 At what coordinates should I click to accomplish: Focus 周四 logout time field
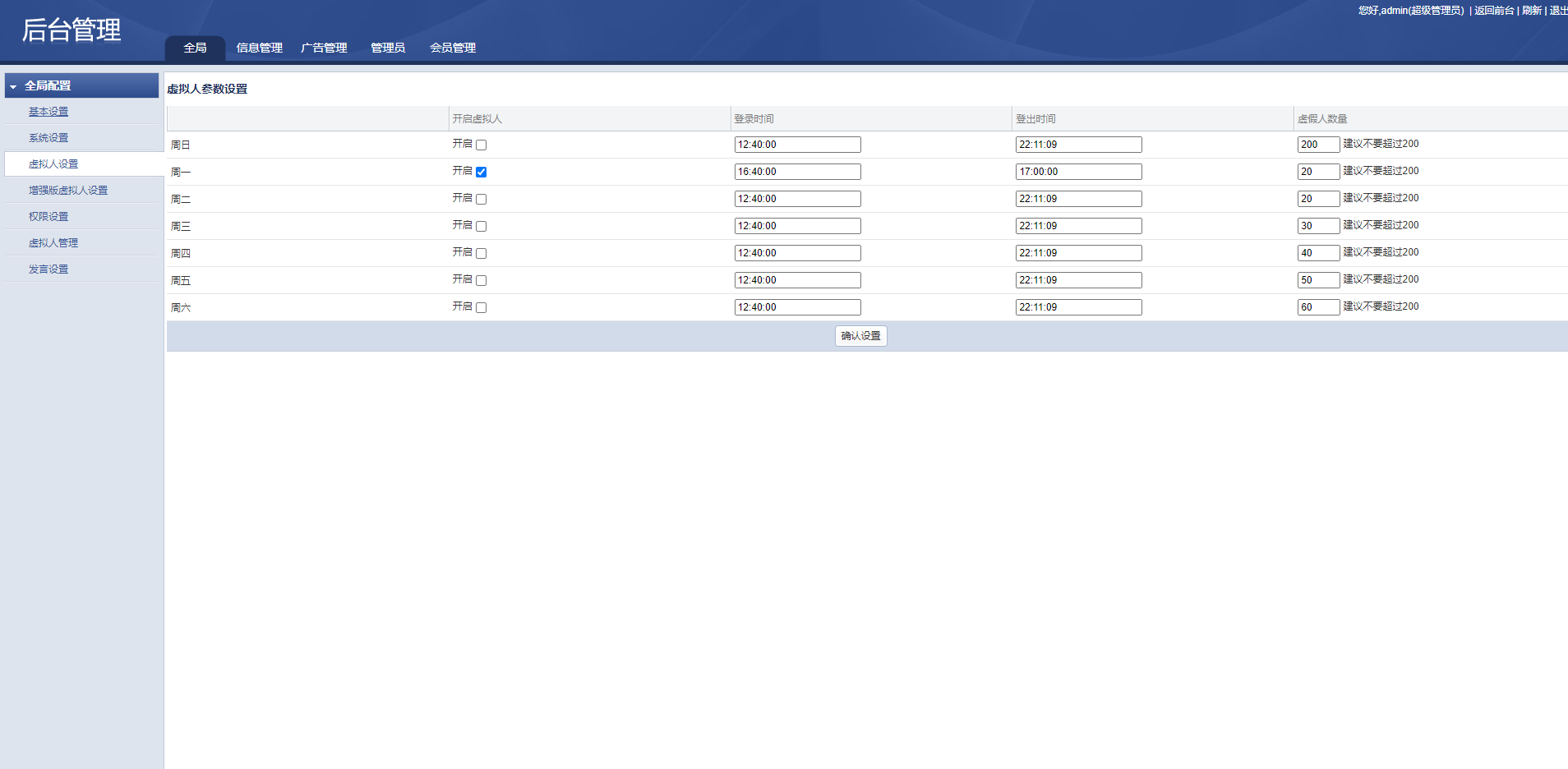pos(1079,253)
